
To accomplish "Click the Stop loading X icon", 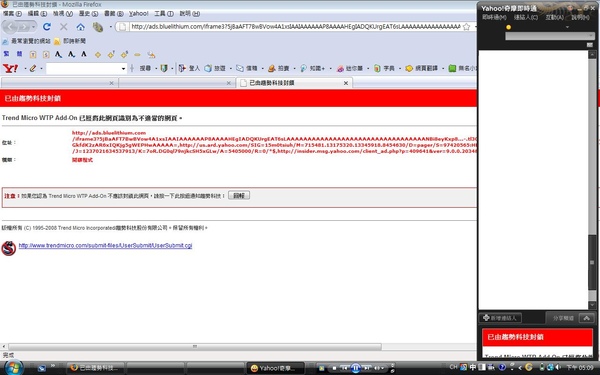I will click(x=64, y=26).
